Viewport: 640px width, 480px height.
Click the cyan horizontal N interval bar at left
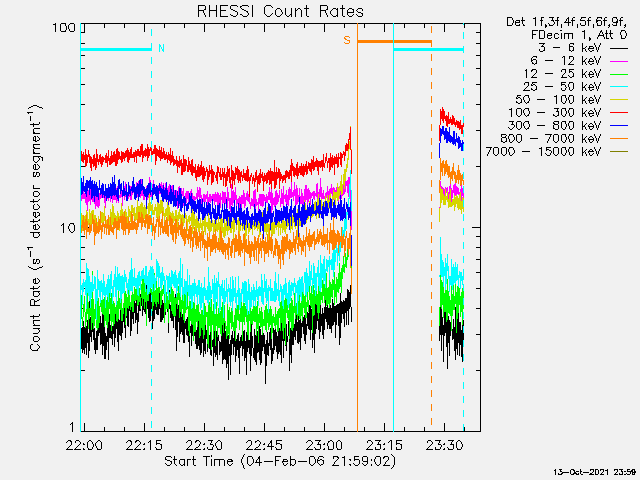click(116, 50)
